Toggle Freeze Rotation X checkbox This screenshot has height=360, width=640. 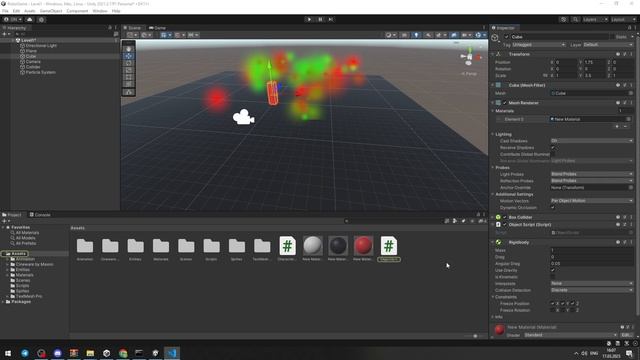pos(553,310)
